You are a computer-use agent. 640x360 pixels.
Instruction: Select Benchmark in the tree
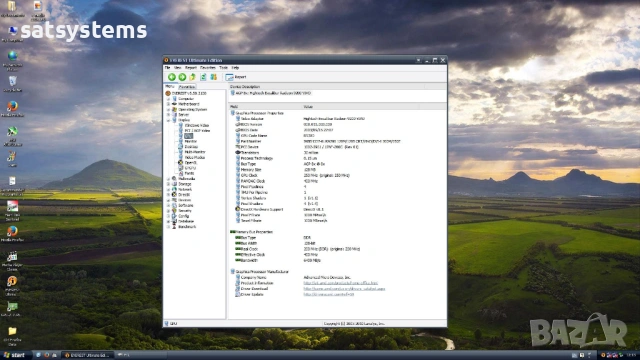click(x=184, y=227)
